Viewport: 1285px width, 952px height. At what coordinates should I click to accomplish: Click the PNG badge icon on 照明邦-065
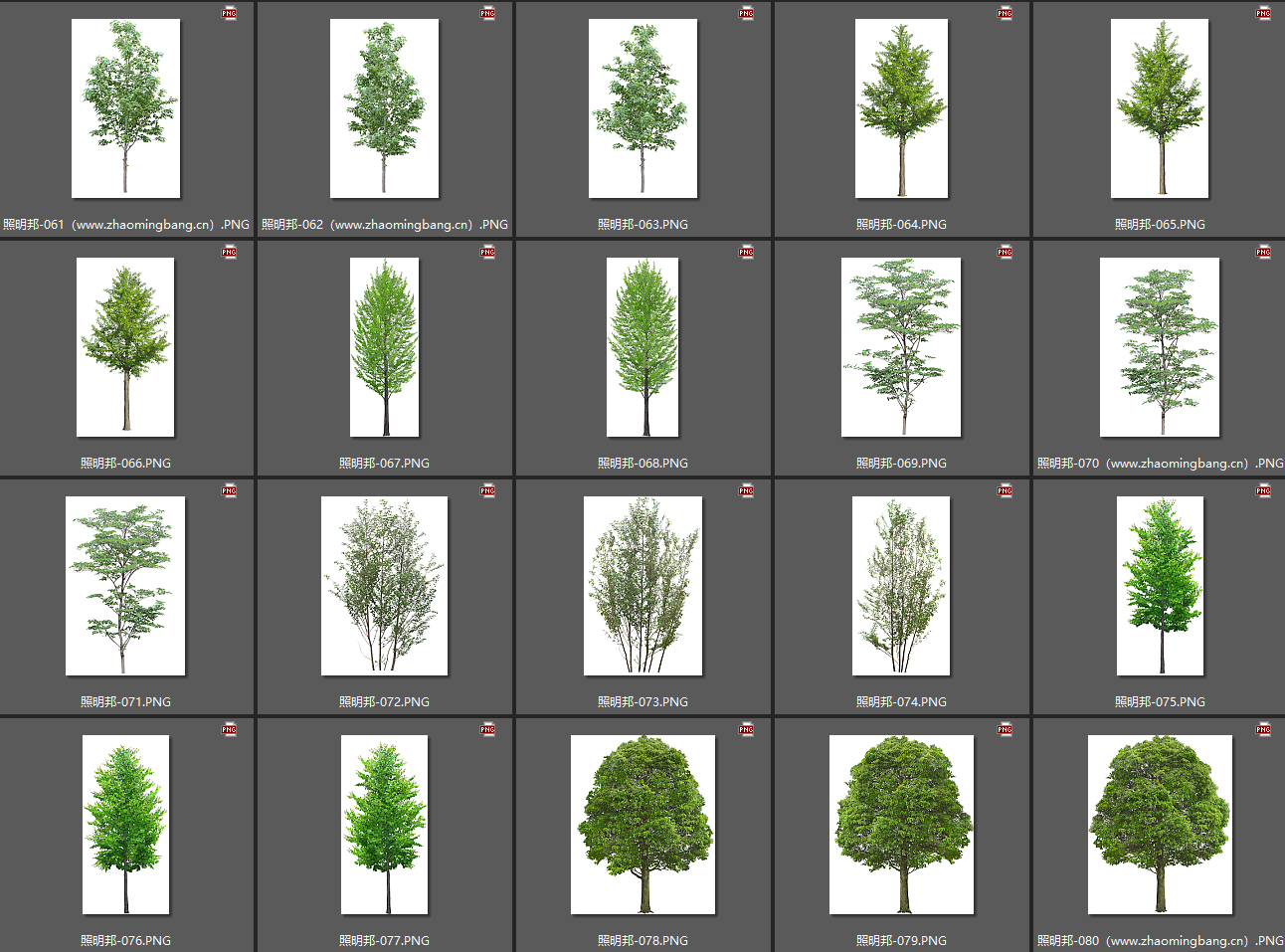[1263, 13]
